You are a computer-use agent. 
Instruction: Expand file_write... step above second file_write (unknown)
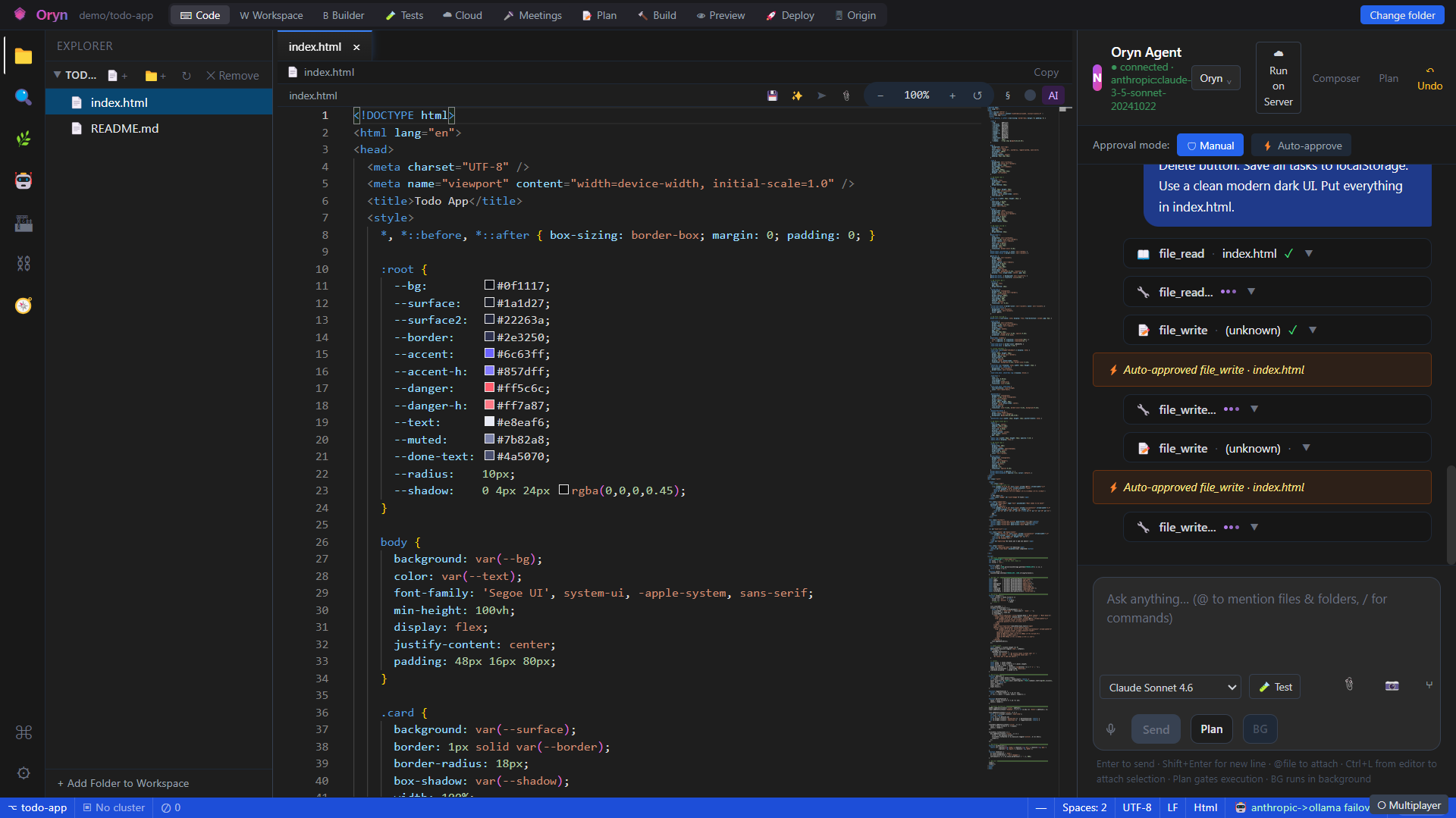1254,409
